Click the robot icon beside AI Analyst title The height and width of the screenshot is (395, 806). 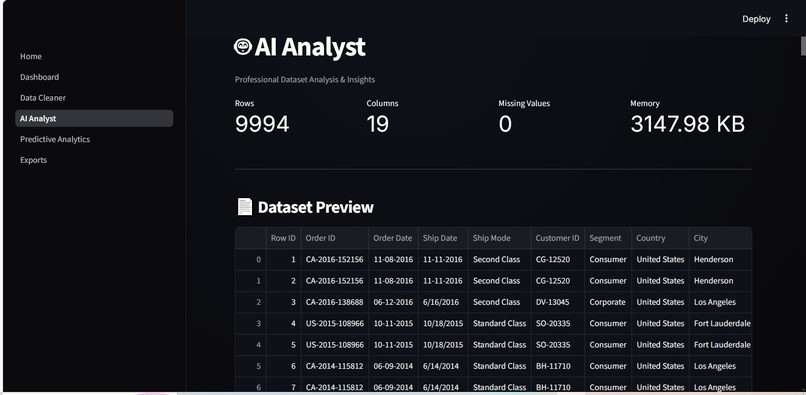[243, 46]
